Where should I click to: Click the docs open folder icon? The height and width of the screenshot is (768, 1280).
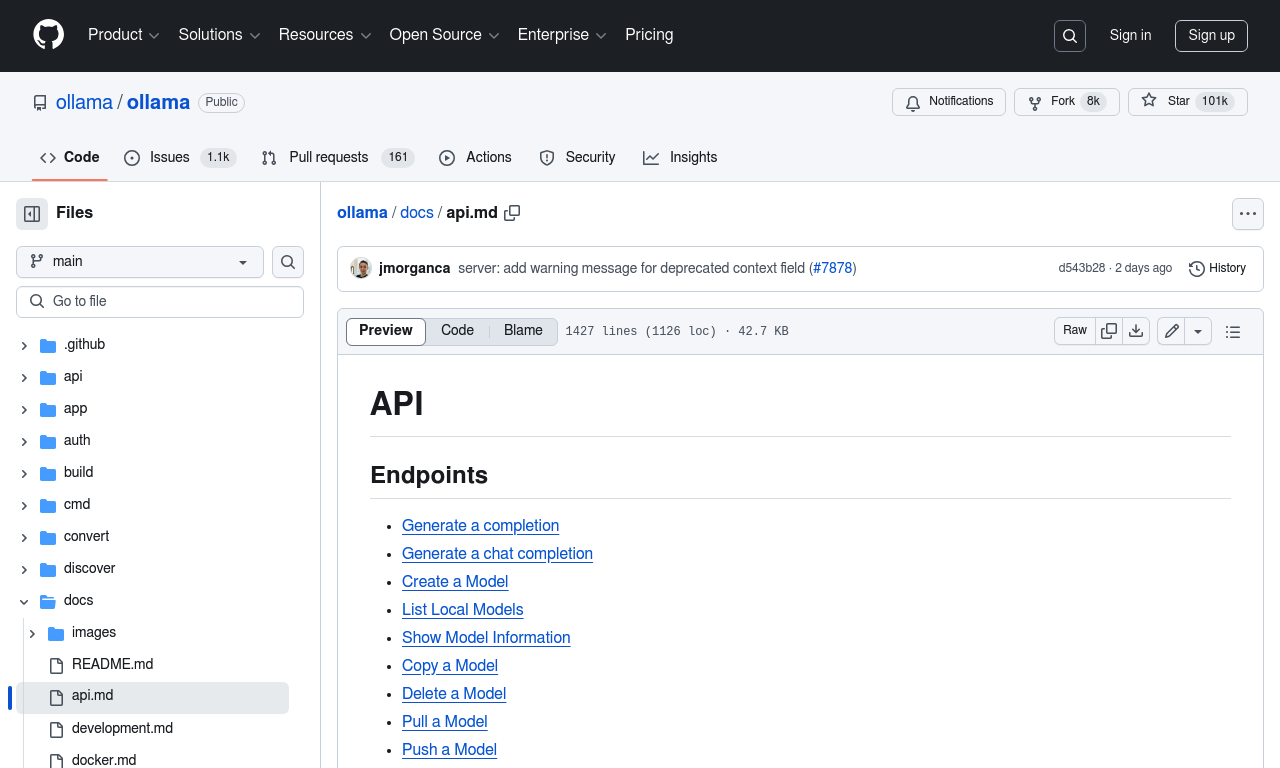[48, 601]
